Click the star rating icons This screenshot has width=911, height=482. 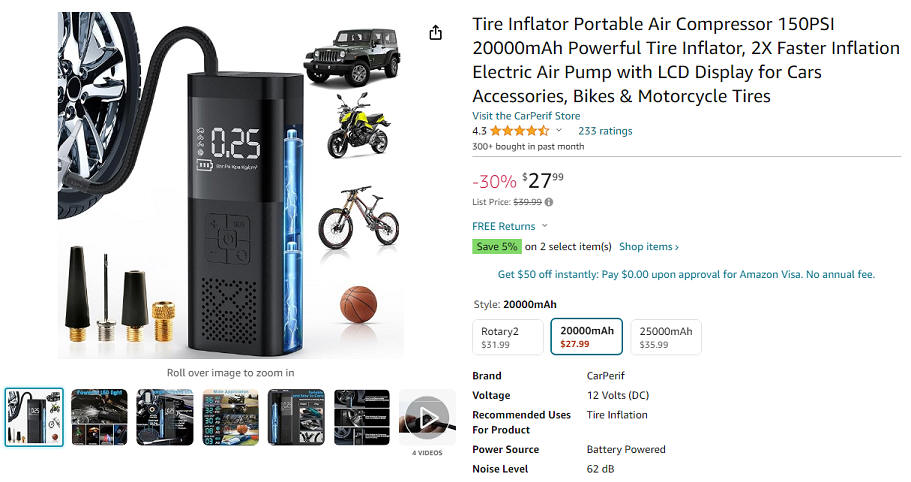pos(518,131)
